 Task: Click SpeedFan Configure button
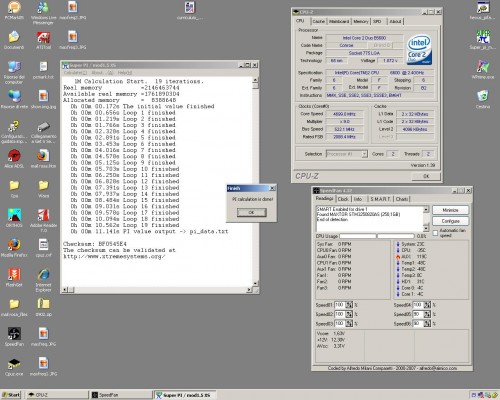tap(450, 221)
